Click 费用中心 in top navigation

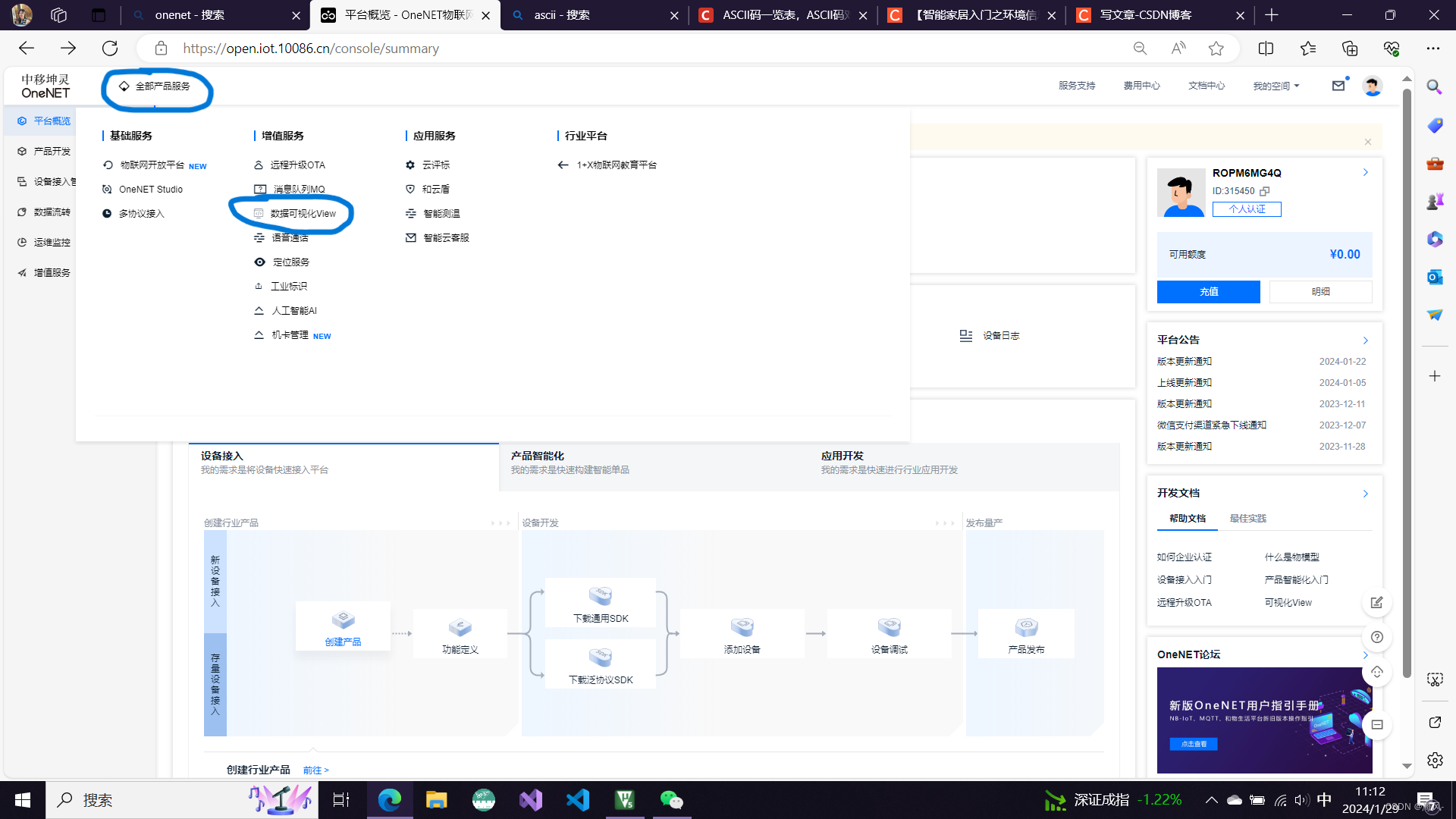1141,86
